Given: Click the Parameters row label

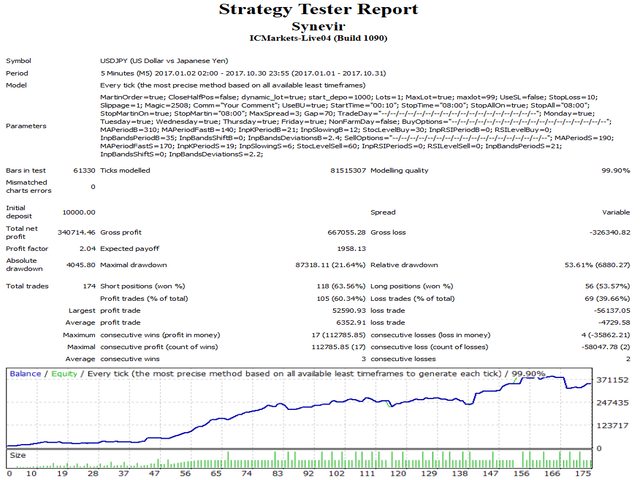Looking at the screenshot, I should pyautogui.click(x=26, y=127).
